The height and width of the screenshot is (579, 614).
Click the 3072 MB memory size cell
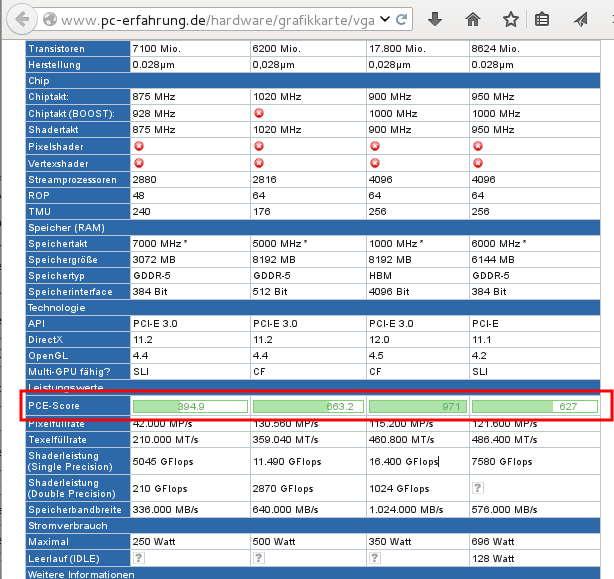tap(190, 260)
